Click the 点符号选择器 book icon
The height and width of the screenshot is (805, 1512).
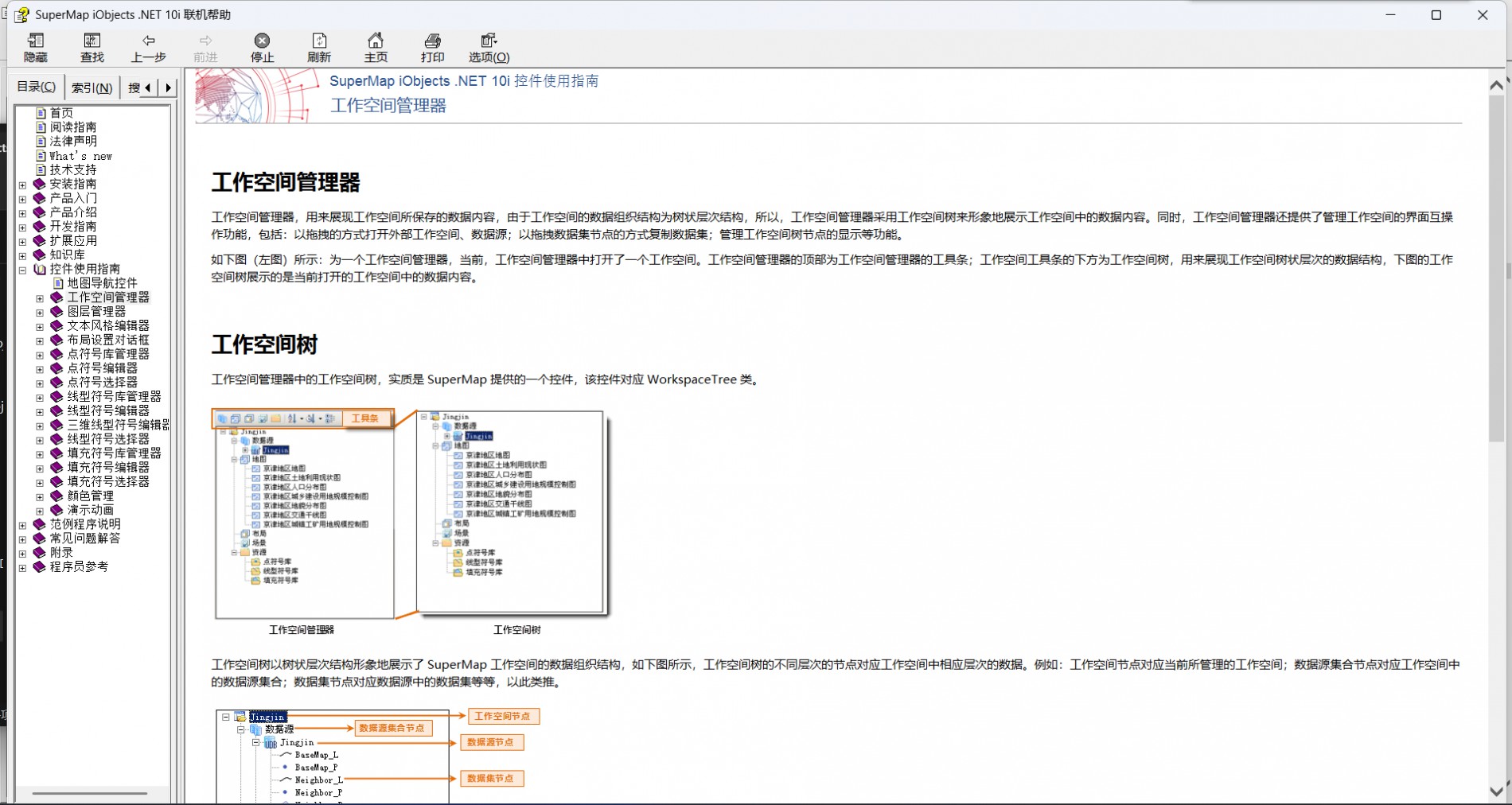coord(57,382)
